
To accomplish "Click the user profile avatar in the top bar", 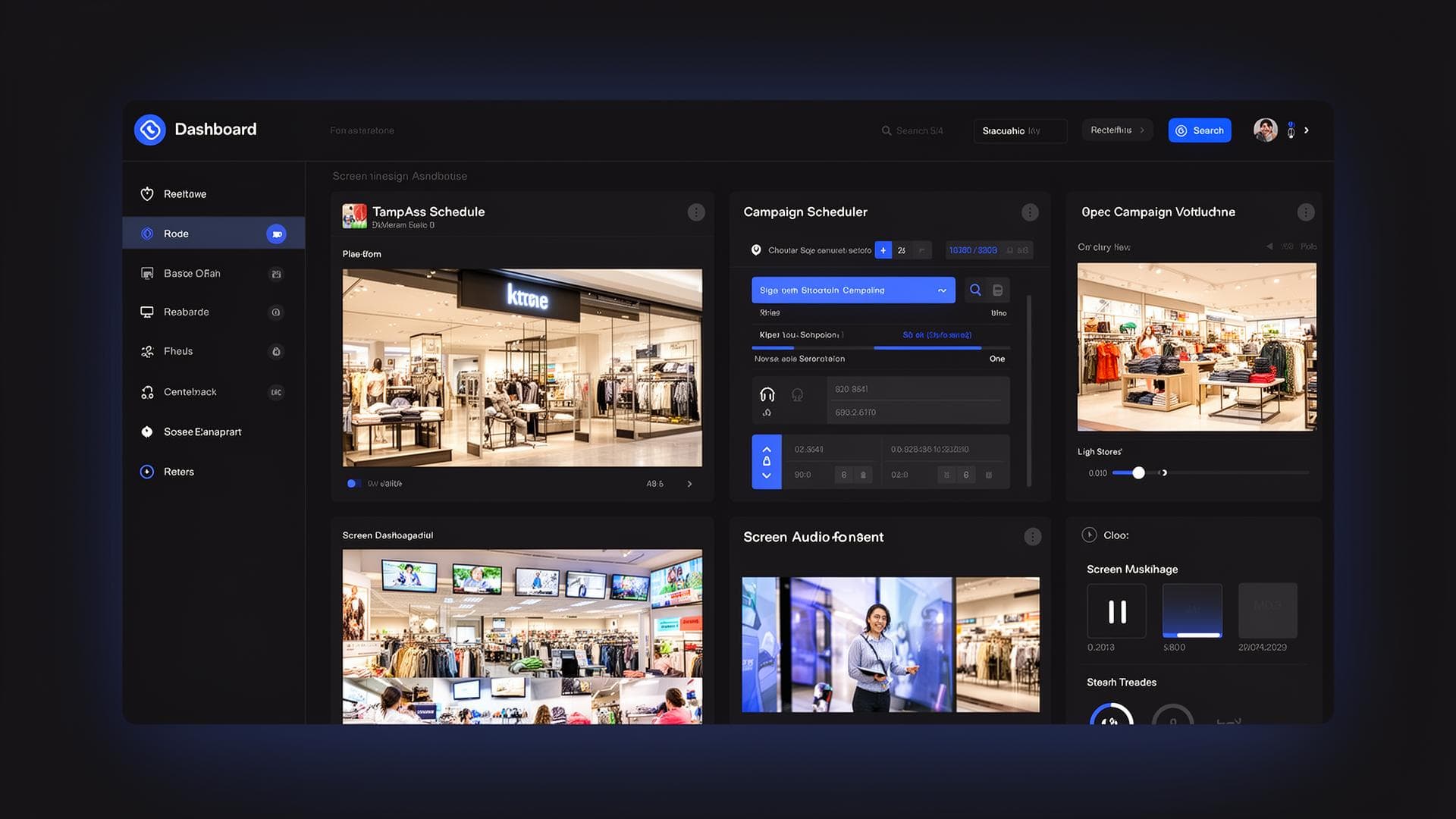I will (x=1265, y=129).
